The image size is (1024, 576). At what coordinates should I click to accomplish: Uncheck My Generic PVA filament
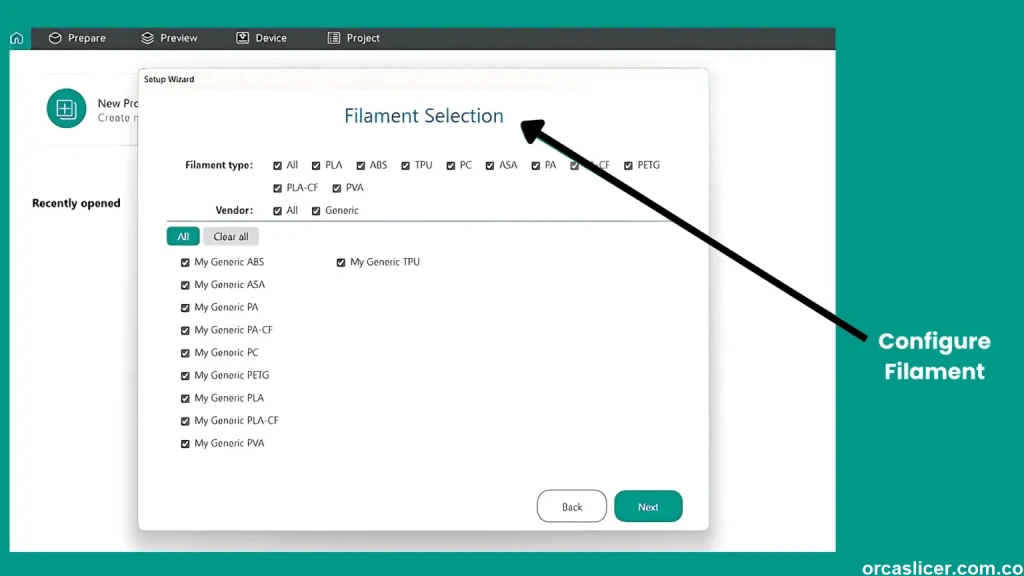pyautogui.click(x=185, y=443)
